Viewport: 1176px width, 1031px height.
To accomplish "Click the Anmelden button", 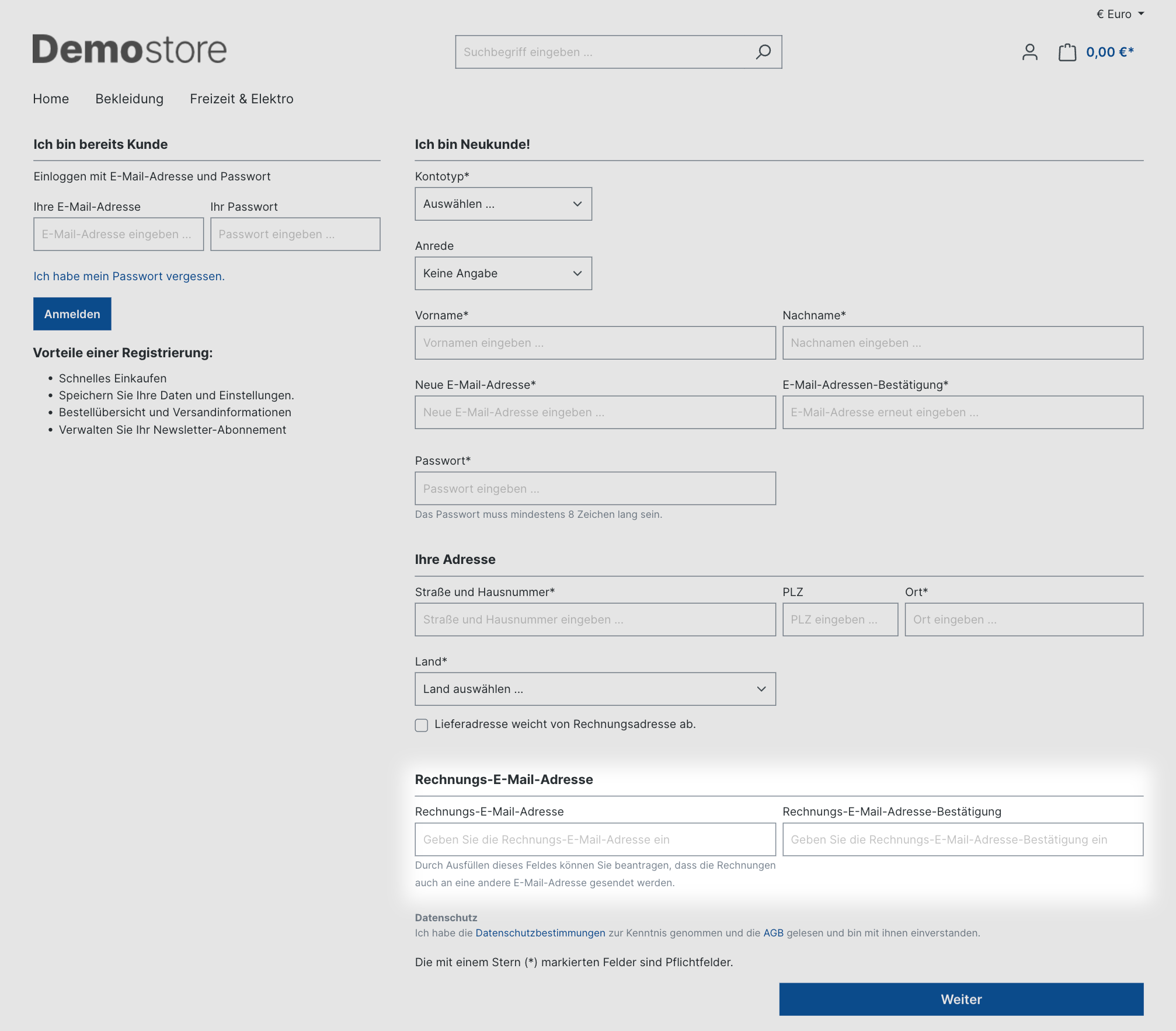I will click(x=72, y=313).
